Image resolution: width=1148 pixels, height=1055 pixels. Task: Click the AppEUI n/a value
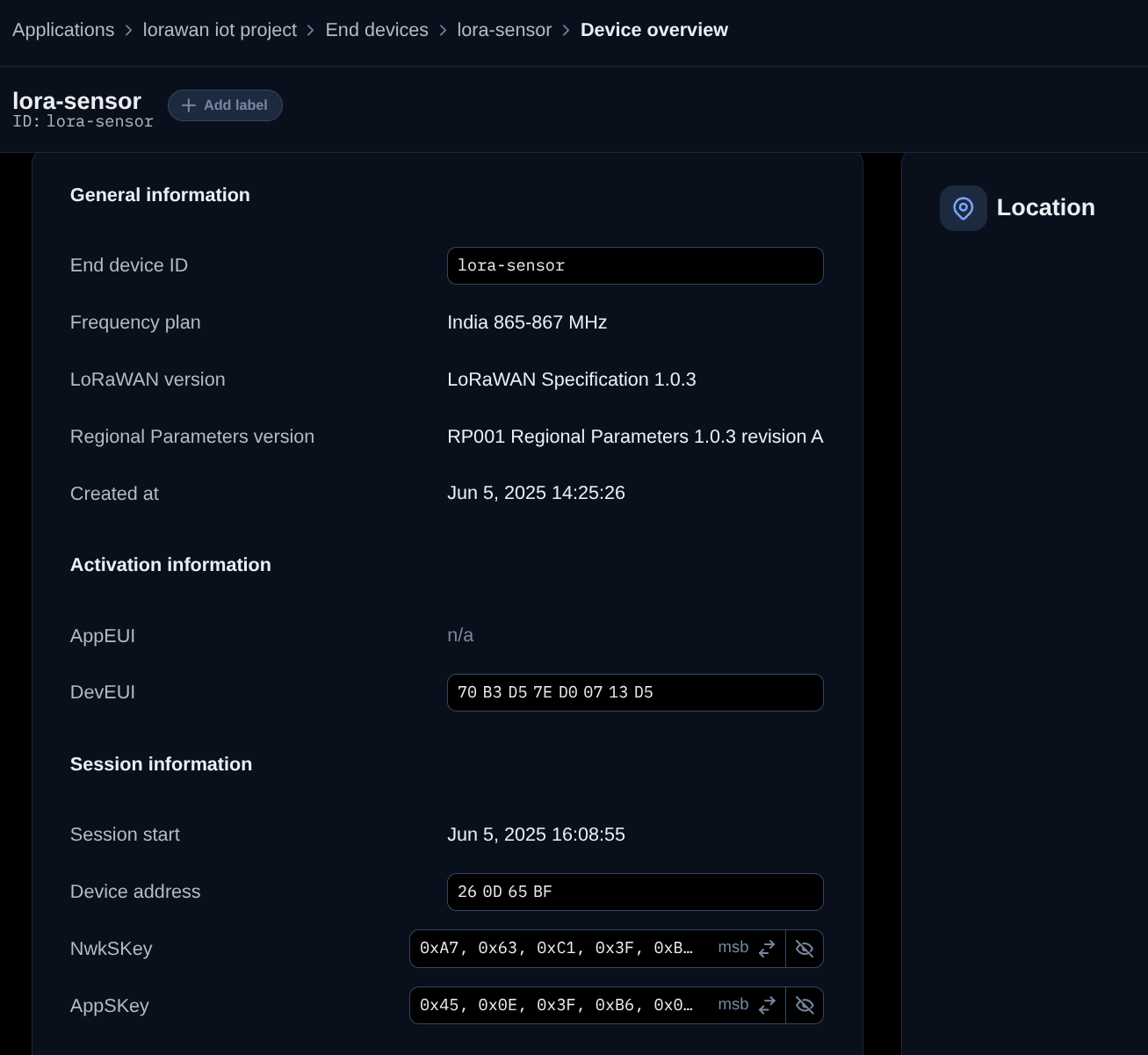pyautogui.click(x=460, y=635)
